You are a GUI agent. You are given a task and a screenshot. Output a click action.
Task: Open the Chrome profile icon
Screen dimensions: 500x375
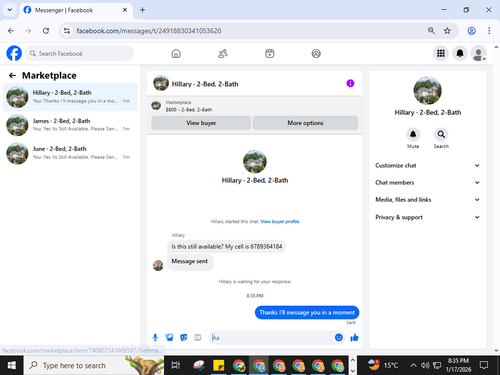coord(471,31)
